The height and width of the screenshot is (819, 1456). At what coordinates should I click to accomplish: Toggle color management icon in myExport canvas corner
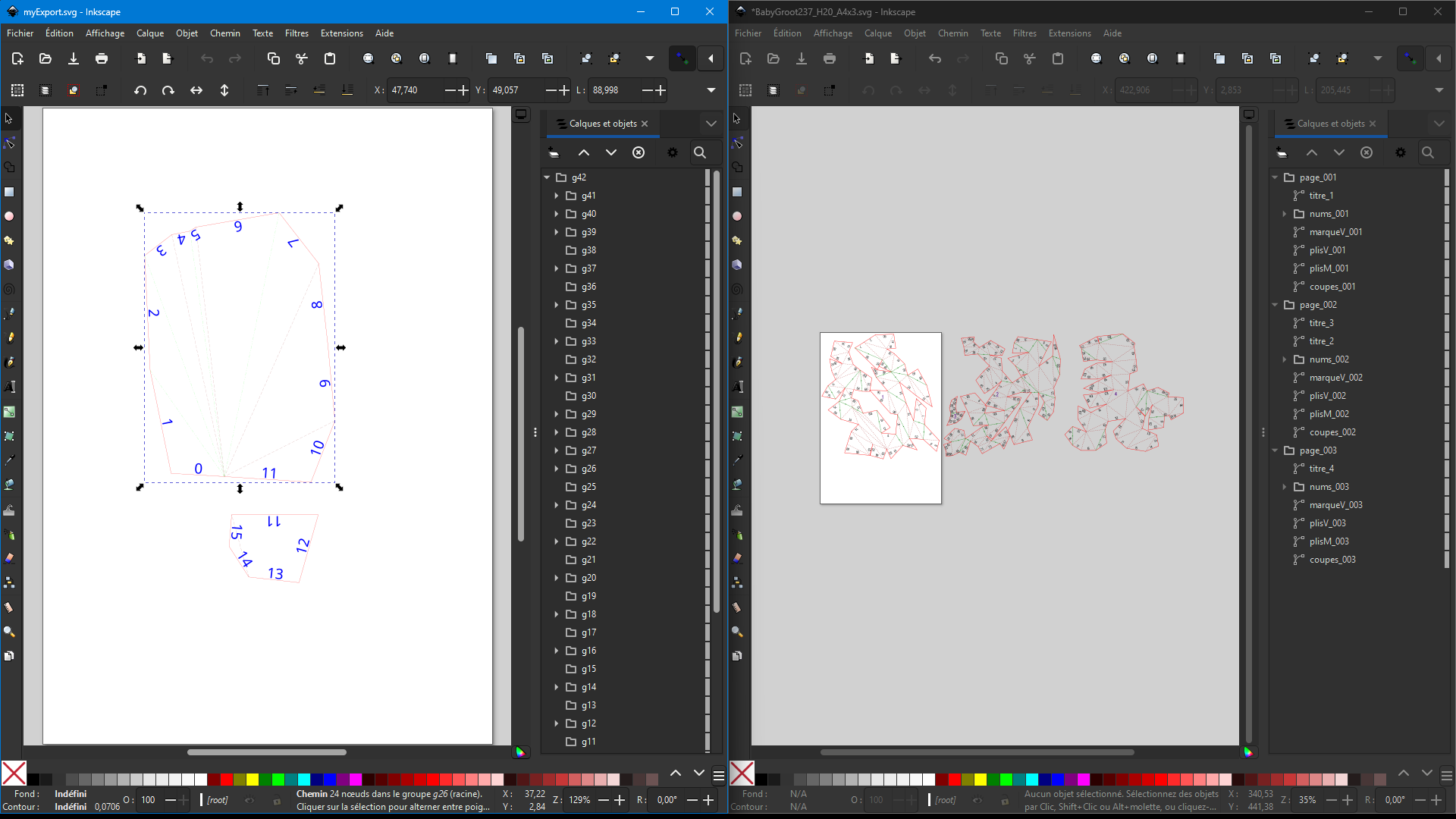[521, 752]
